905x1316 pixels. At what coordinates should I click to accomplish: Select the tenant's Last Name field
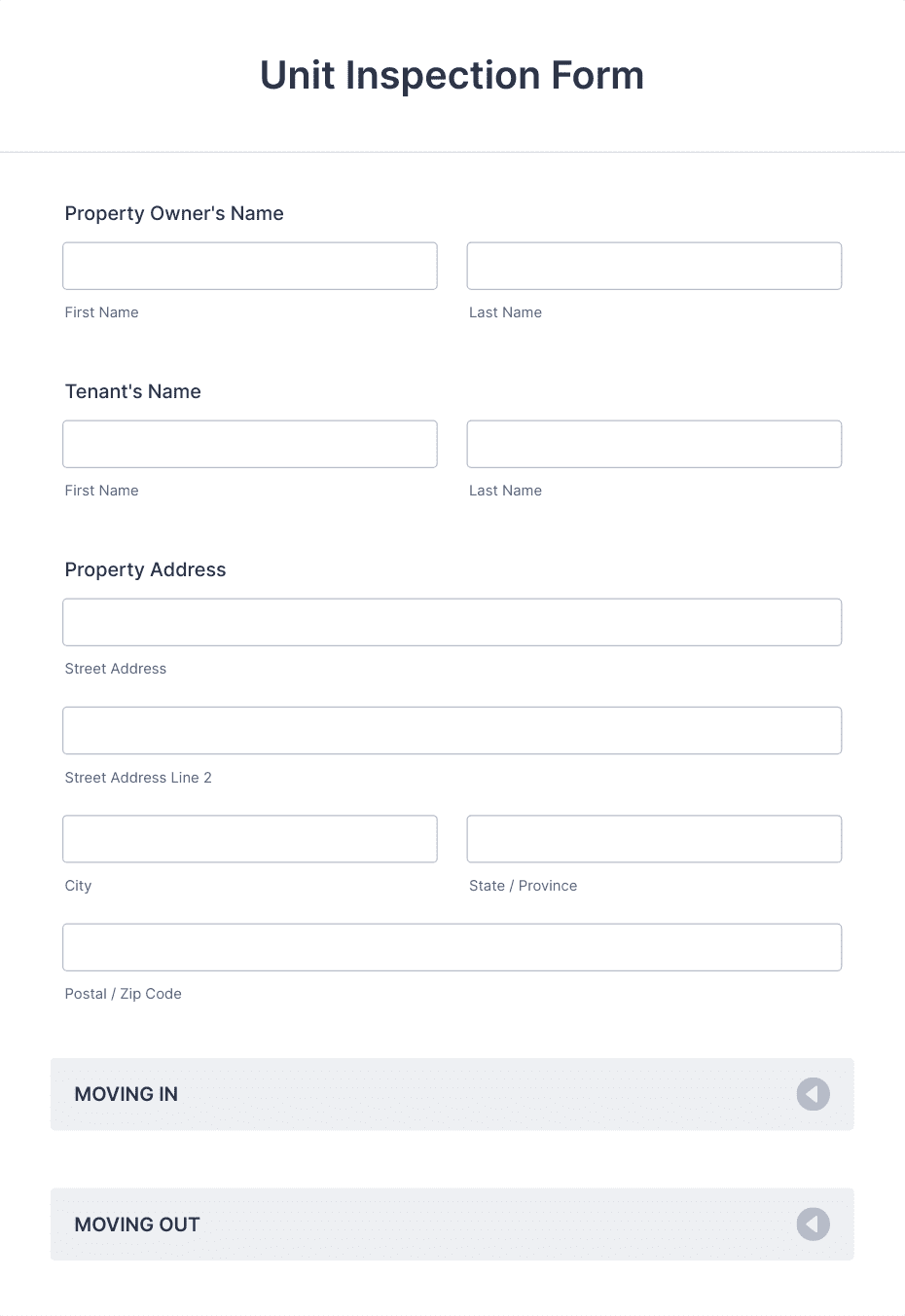pyautogui.click(x=654, y=443)
